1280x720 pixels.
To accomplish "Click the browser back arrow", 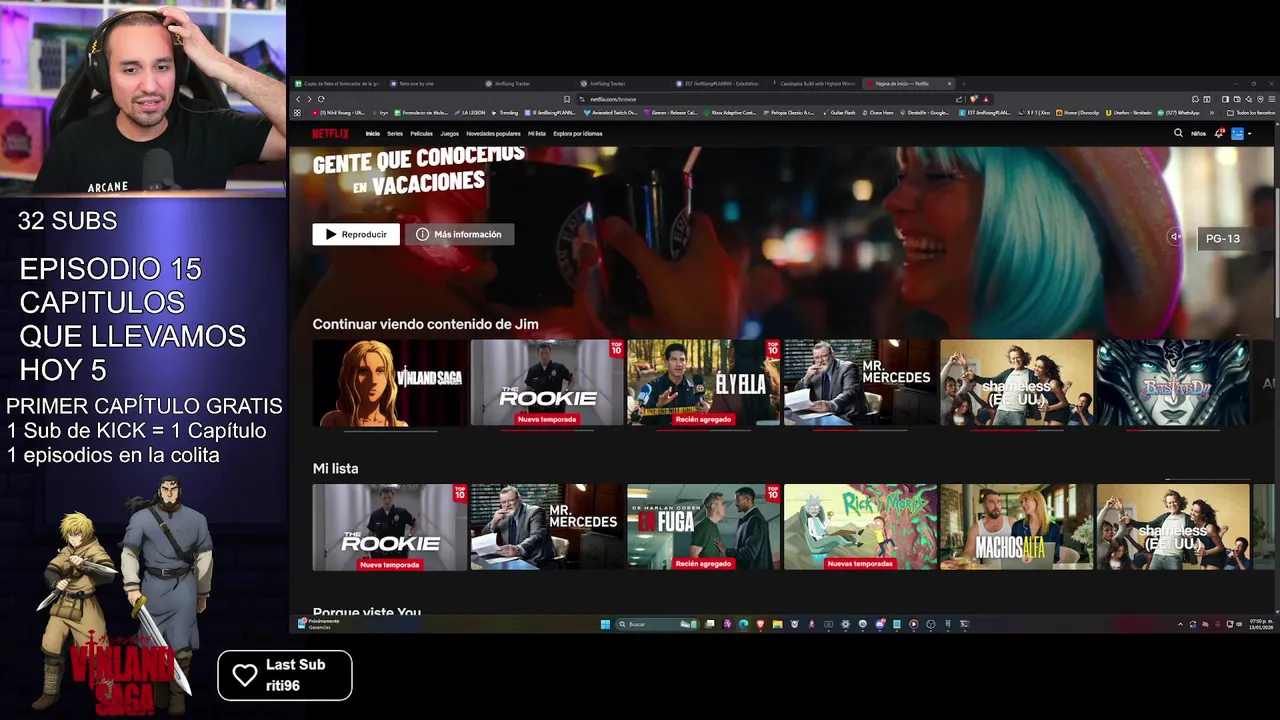I will 298,99.
